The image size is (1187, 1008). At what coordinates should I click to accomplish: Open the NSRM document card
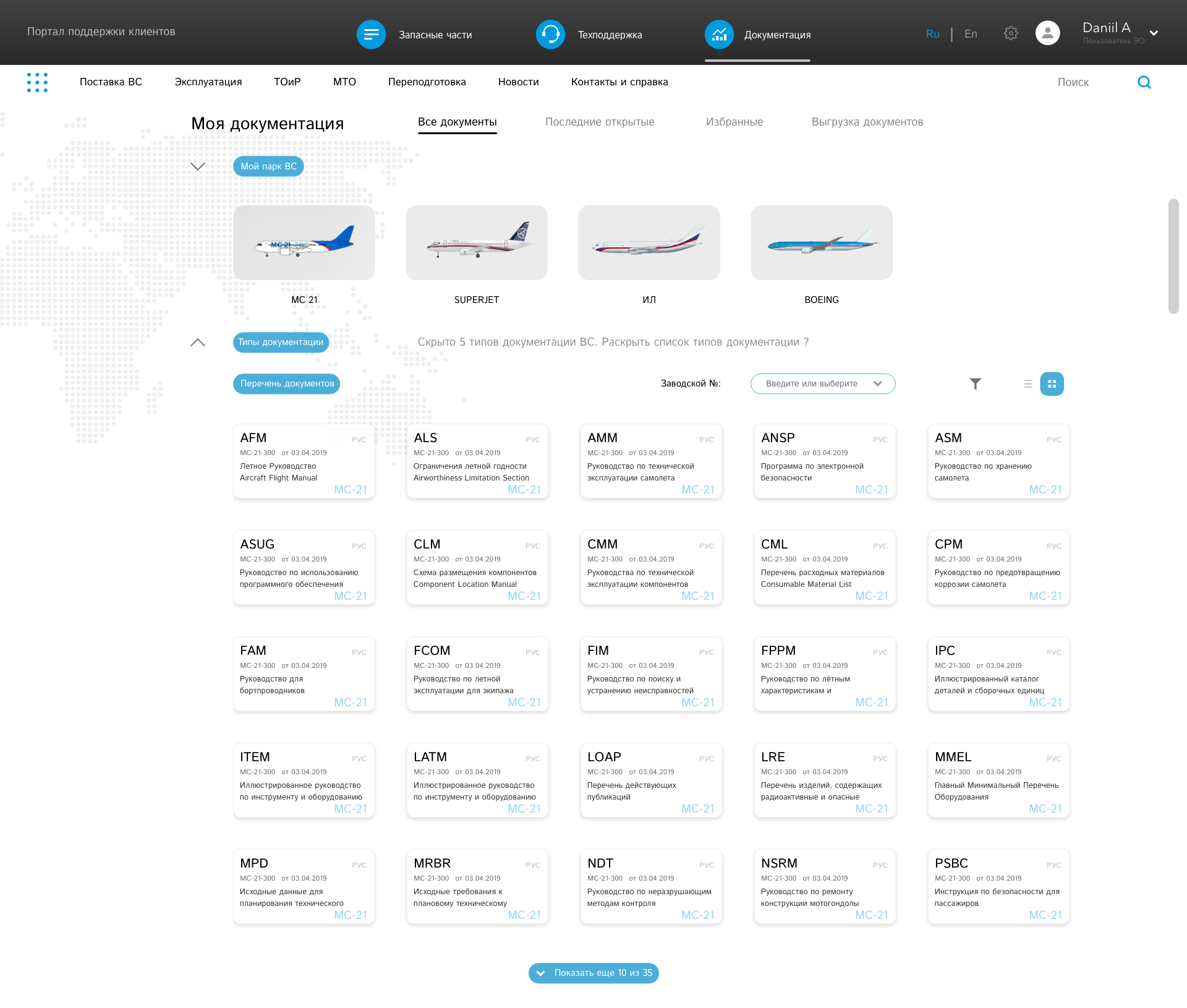[825, 887]
